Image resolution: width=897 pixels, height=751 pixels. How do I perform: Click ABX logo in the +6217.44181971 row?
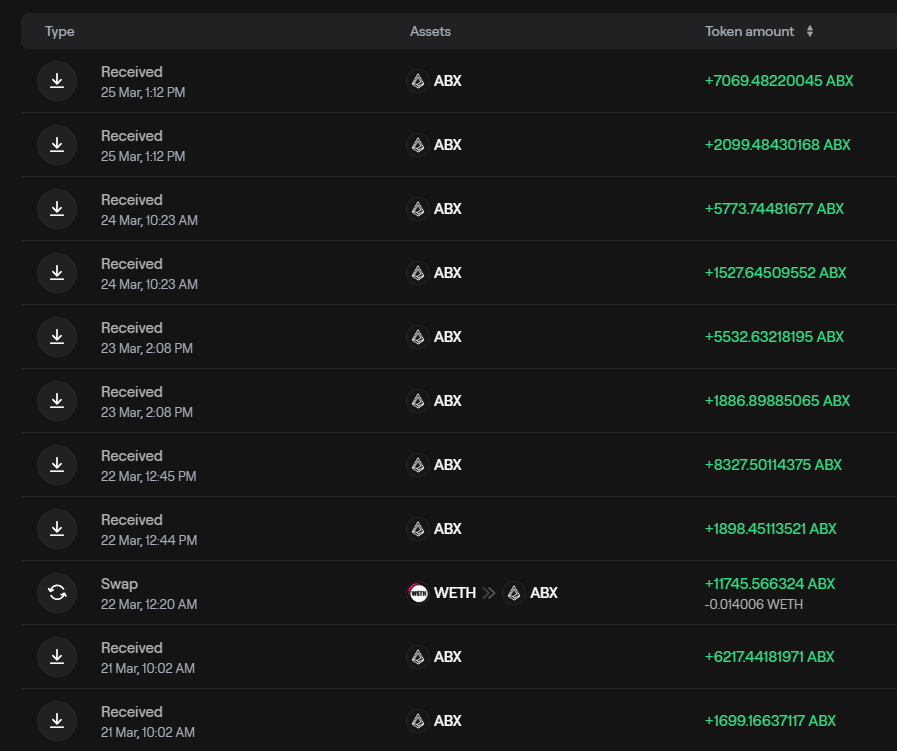(418, 657)
